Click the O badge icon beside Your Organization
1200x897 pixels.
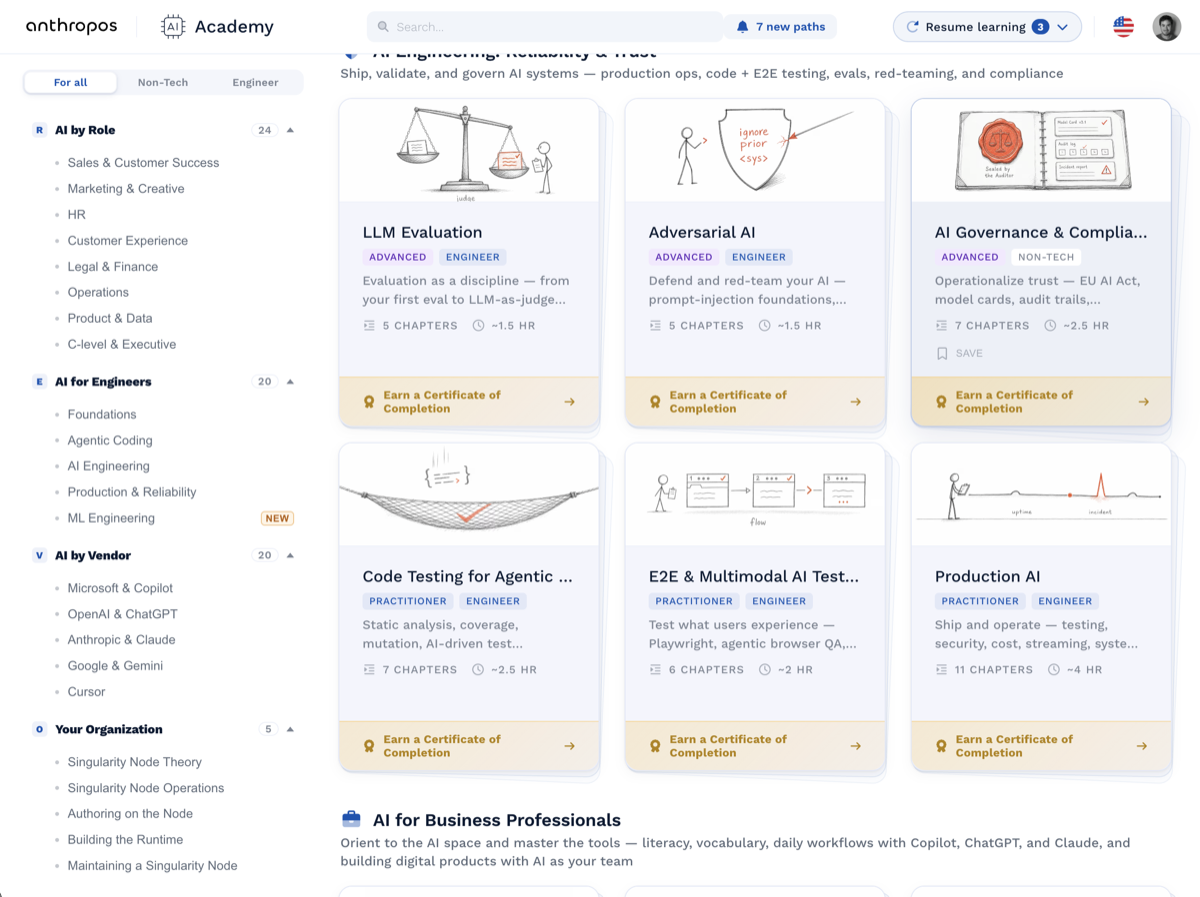(40, 730)
